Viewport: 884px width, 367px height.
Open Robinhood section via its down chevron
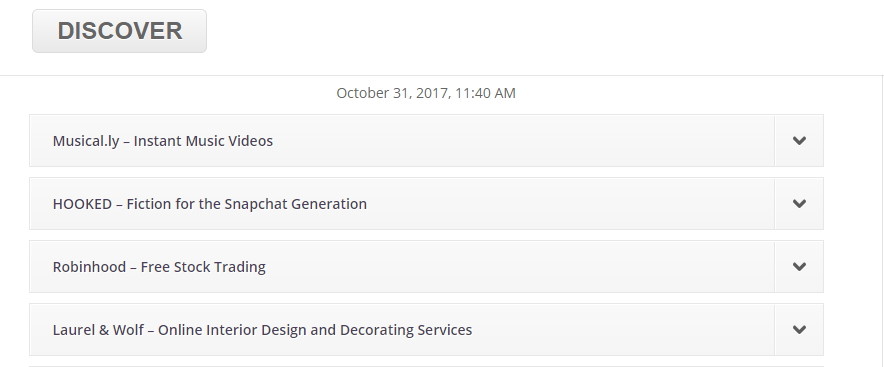click(x=799, y=267)
